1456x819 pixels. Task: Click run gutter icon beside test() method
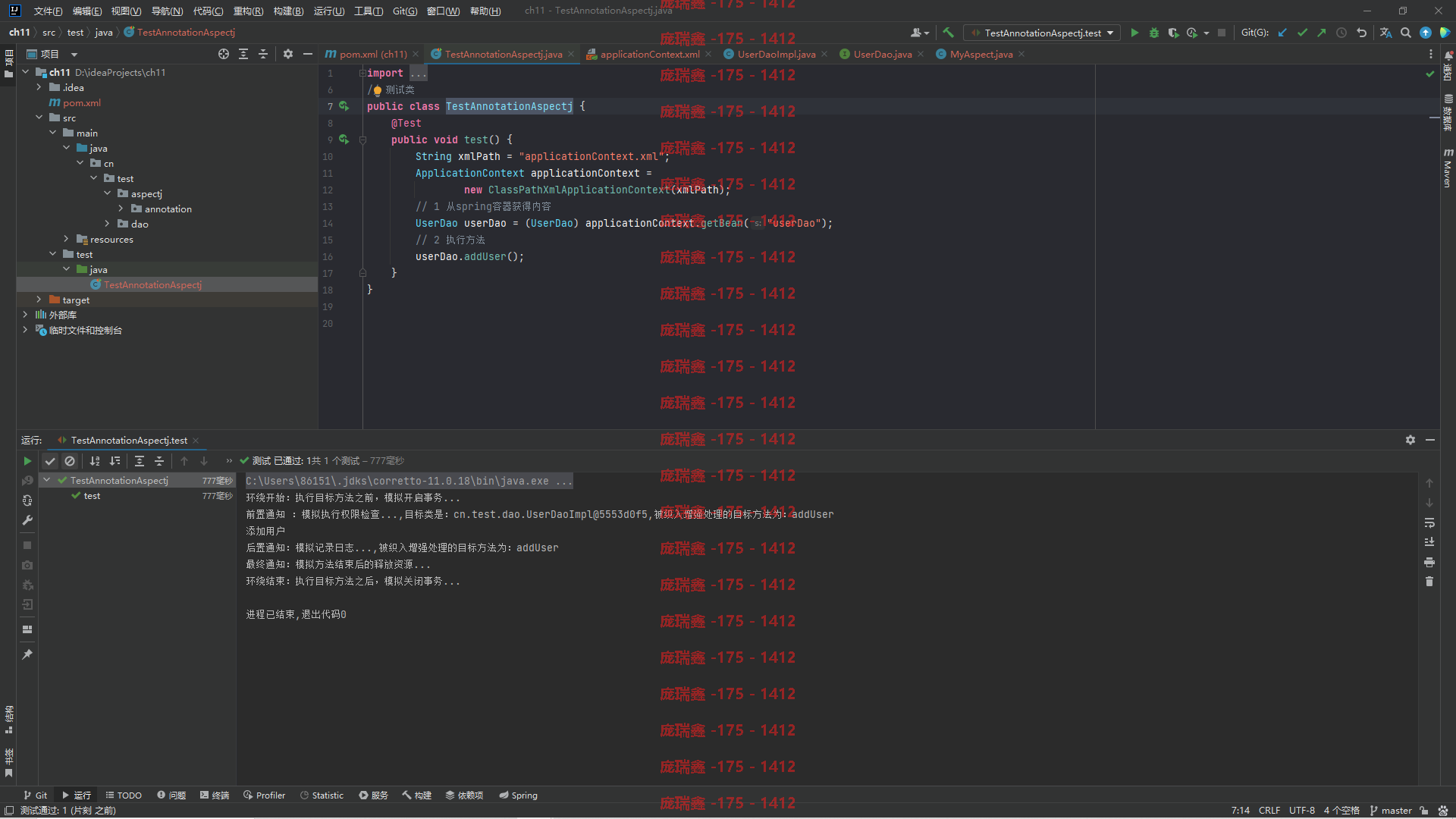(344, 140)
